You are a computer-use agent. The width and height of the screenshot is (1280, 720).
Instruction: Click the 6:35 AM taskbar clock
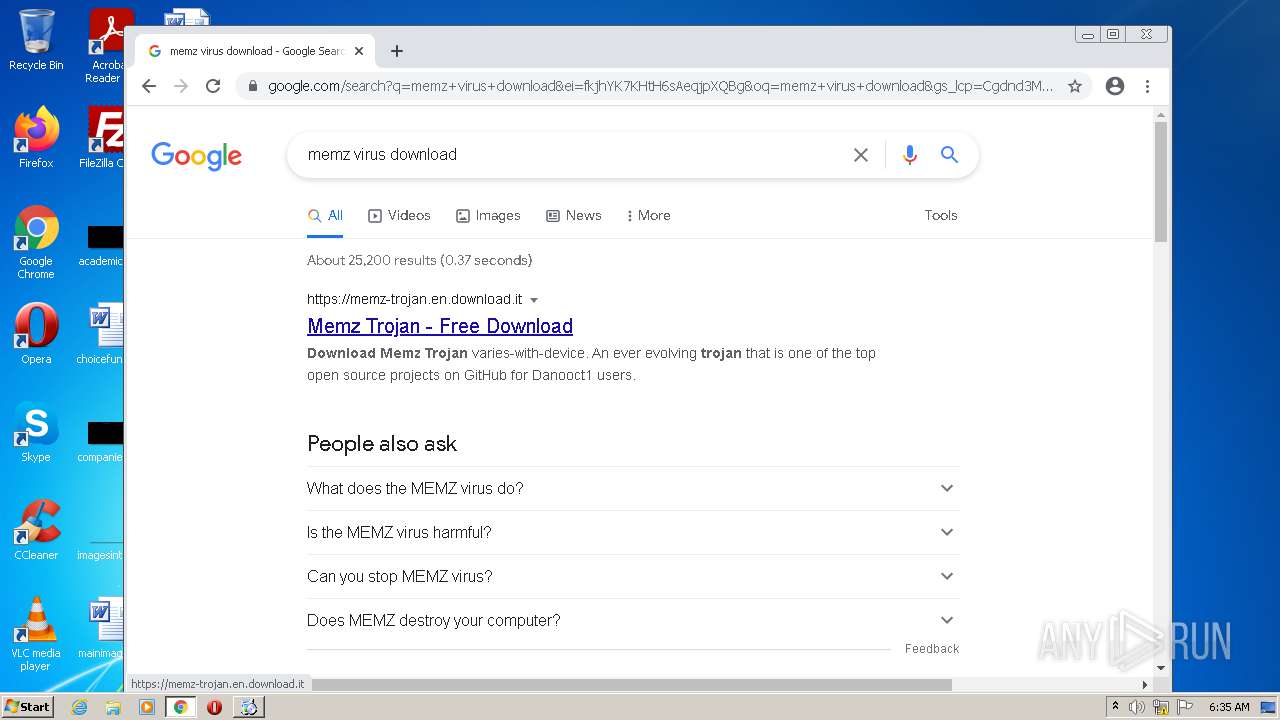pos(1229,707)
